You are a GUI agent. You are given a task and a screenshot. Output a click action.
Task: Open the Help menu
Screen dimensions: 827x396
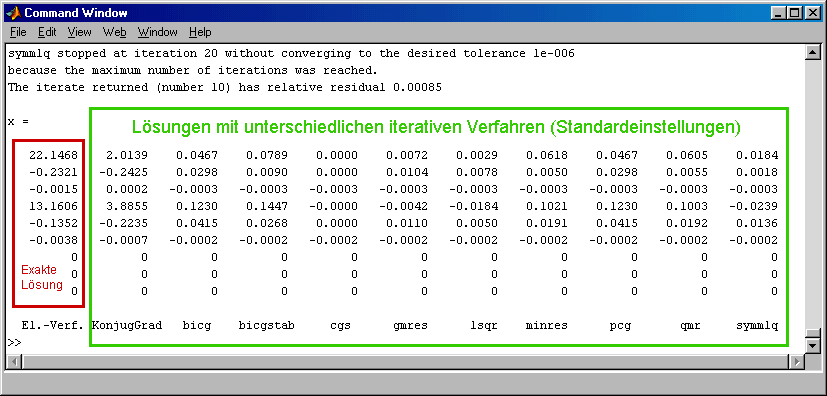(x=200, y=32)
